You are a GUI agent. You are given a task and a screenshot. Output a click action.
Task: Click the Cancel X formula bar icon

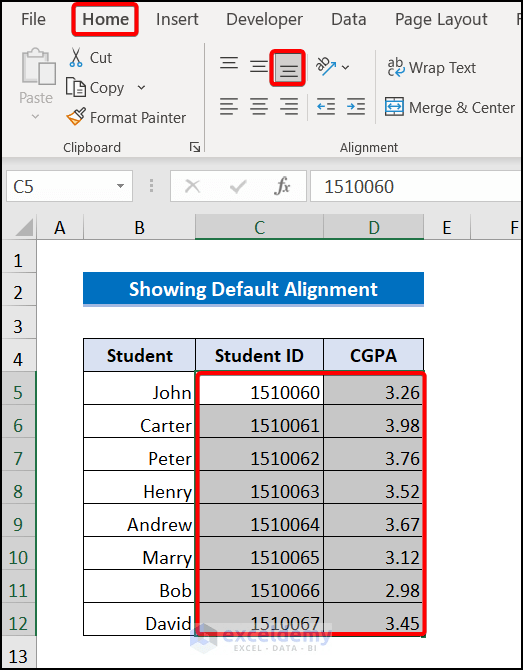click(x=192, y=186)
